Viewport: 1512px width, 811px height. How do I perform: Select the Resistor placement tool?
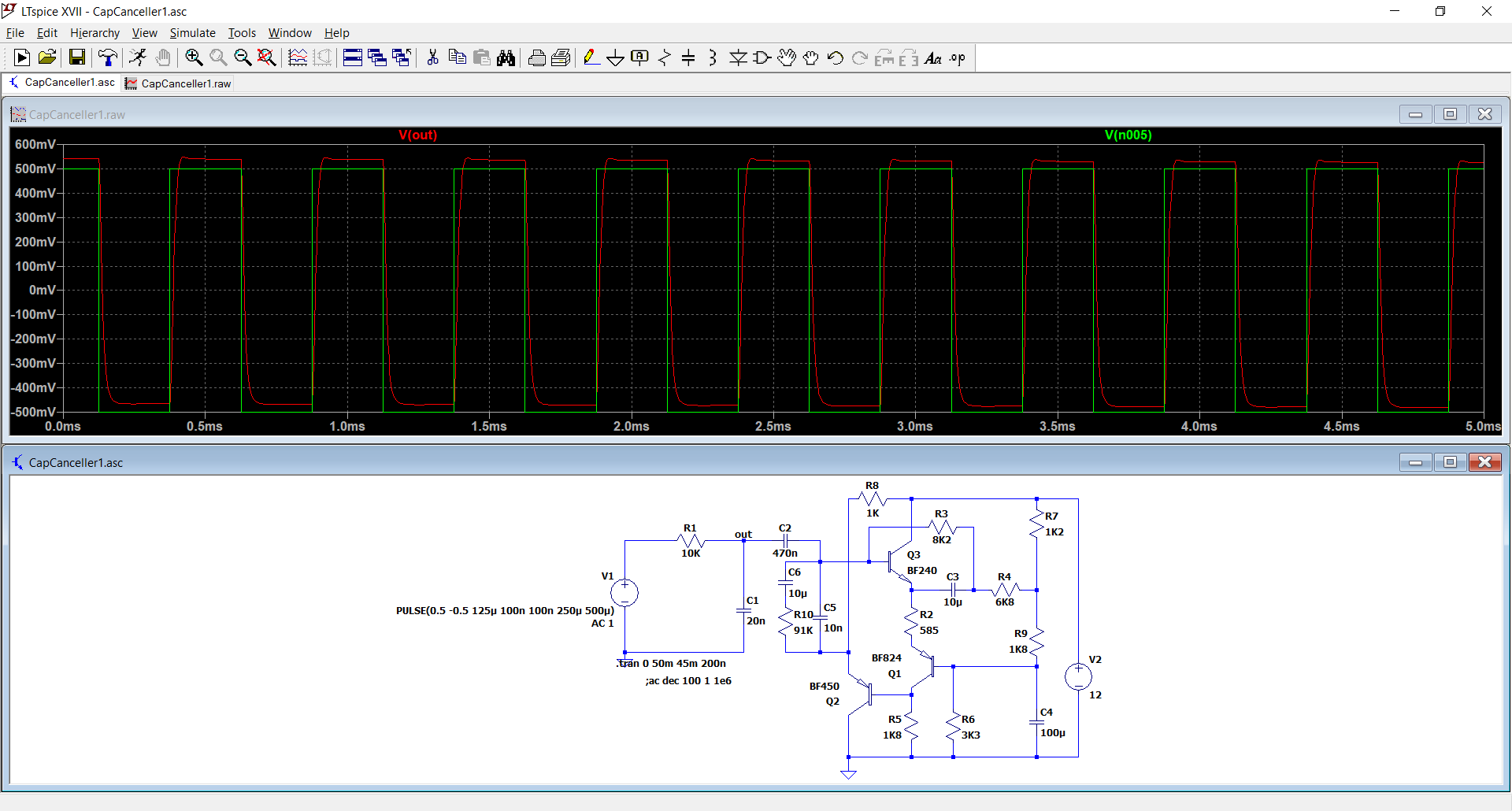coord(665,57)
